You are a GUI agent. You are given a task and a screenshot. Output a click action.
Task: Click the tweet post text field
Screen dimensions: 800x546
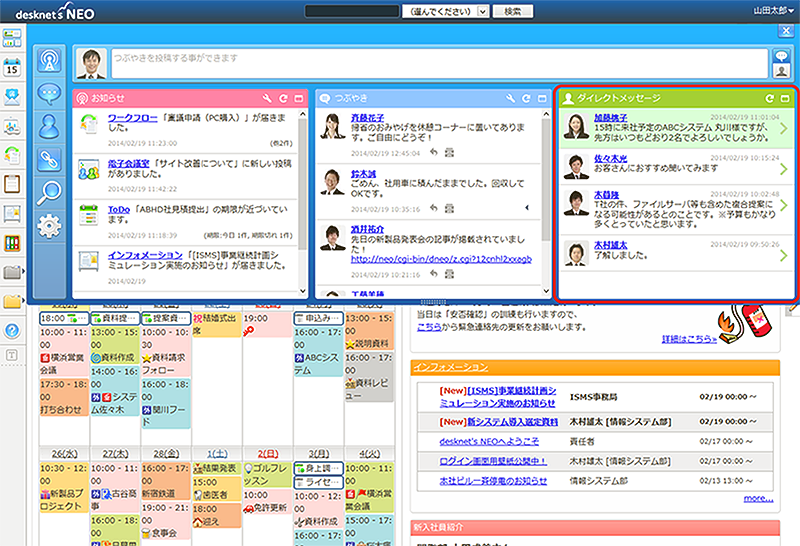pos(438,62)
